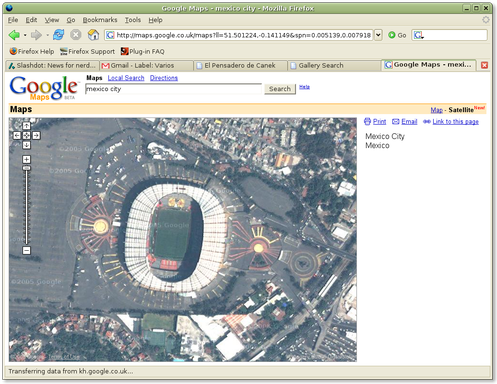Viewport: 497px width, 384px height.
Task: Open the Edit menu
Action: pyautogui.click(x=31, y=20)
